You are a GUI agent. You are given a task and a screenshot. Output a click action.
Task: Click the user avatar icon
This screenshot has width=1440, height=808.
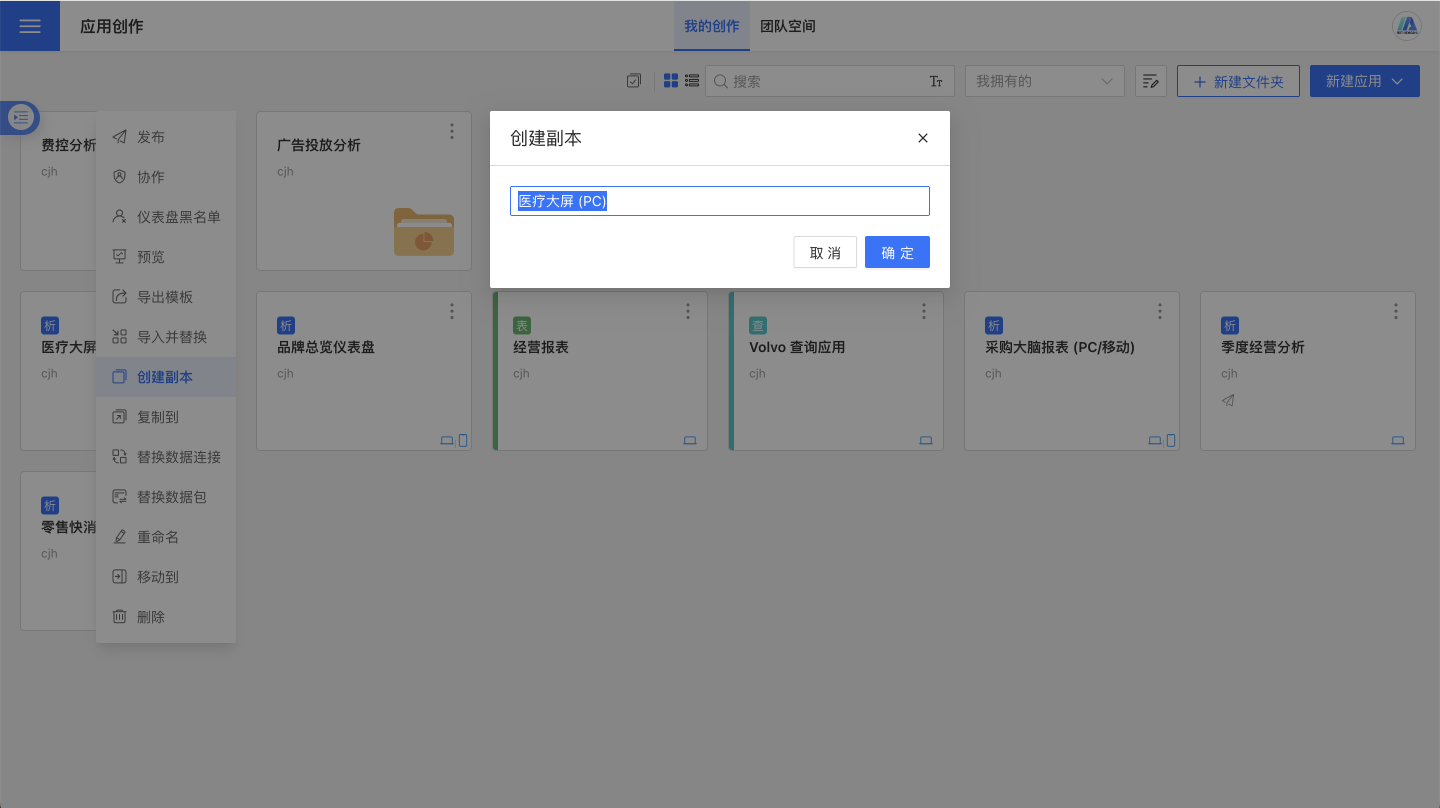pyautogui.click(x=1407, y=26)
